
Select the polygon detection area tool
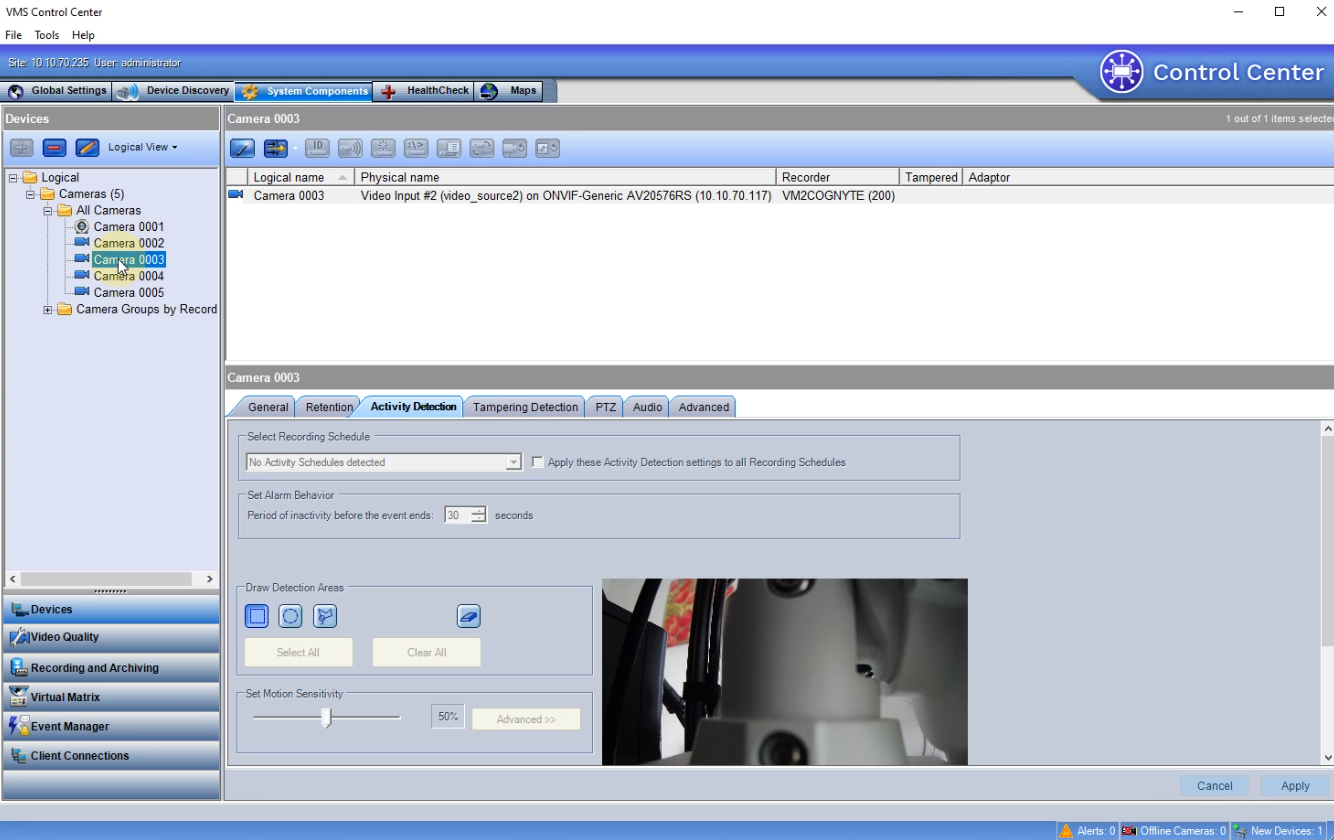pyautogui.click(x=324, y=616)
